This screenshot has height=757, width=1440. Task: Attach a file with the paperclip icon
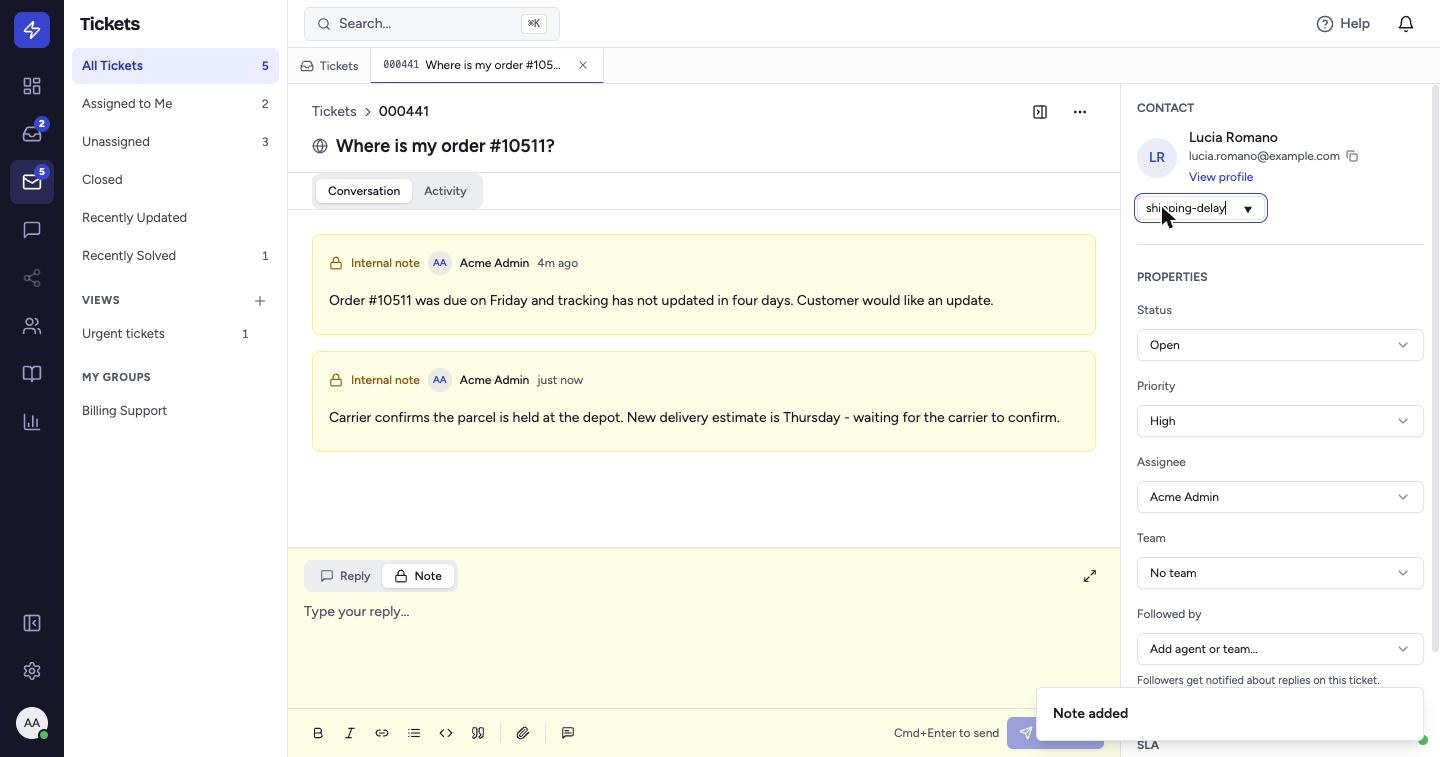coord(523,733)
